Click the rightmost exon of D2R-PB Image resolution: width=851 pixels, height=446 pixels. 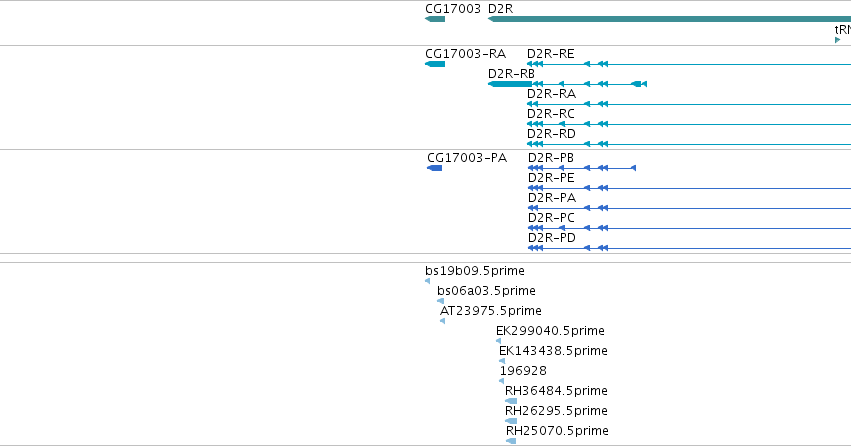tap(633, 168)
